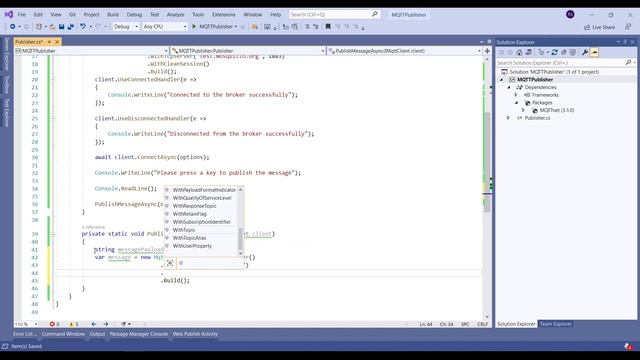Click the user account avatar icon
640x360 pixels.
click(x=570, y=14)
